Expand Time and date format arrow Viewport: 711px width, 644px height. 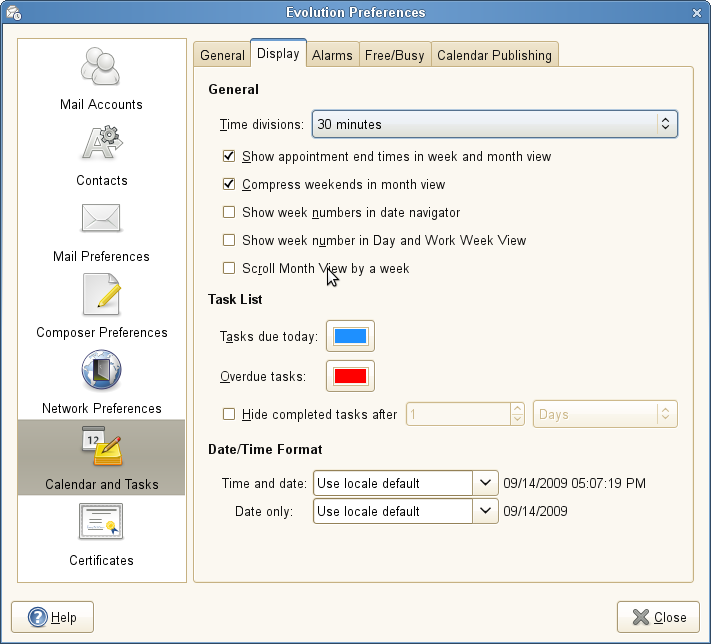[x=485, y=483]
